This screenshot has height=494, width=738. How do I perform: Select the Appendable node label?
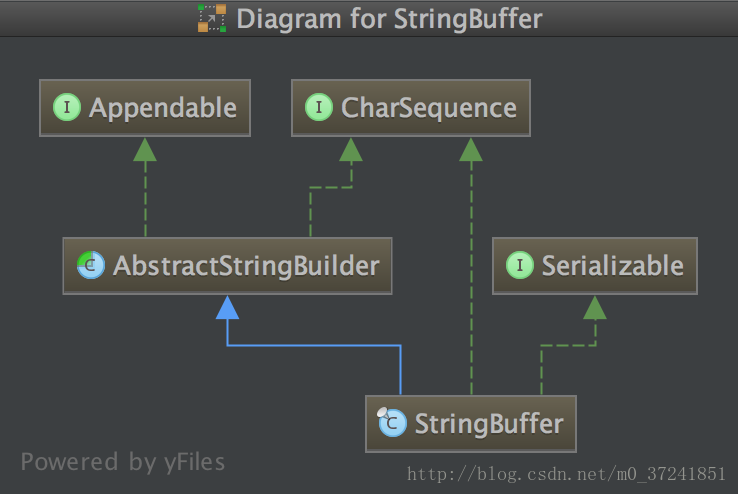(163, 108)
